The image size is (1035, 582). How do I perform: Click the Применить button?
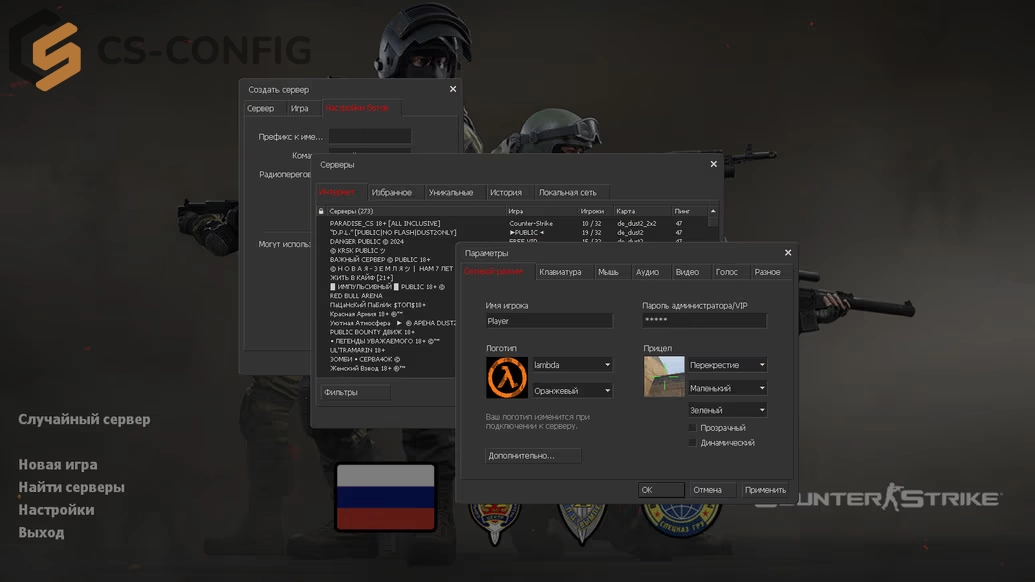(x=765, y=490)
